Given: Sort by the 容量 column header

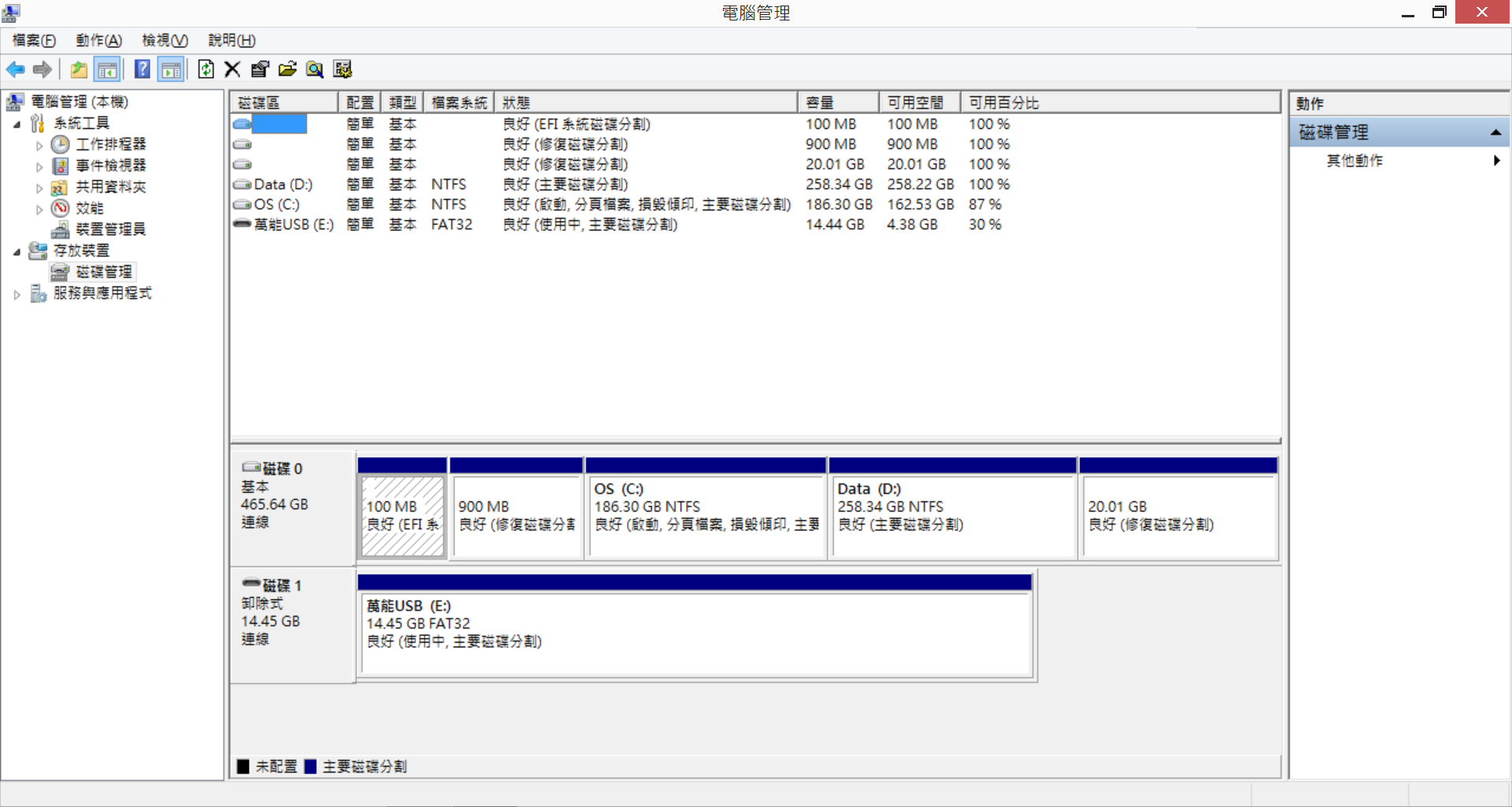Looking at the screenshot, I should coord(839,102).
